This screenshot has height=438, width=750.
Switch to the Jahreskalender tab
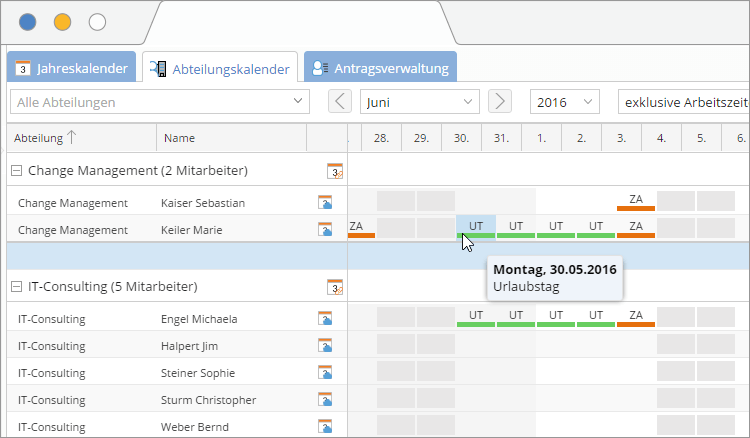[72, 69]
